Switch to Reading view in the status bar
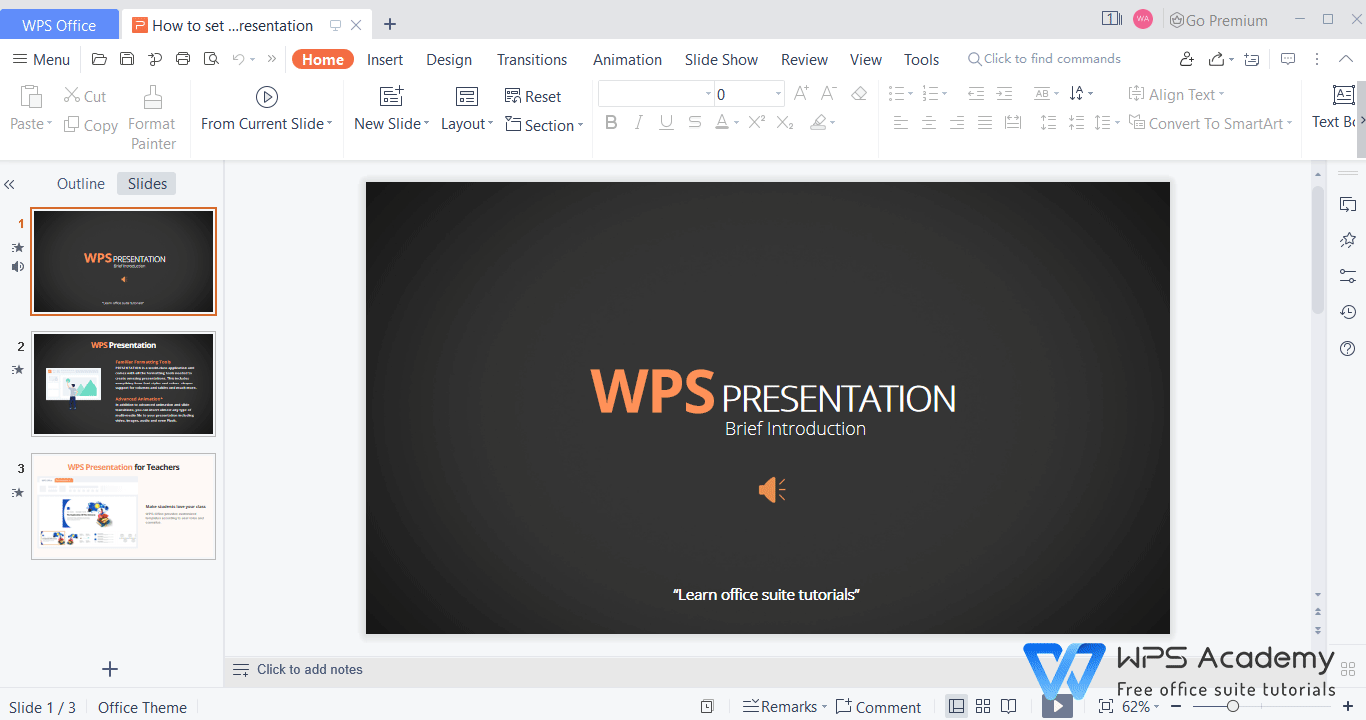 1009,707
